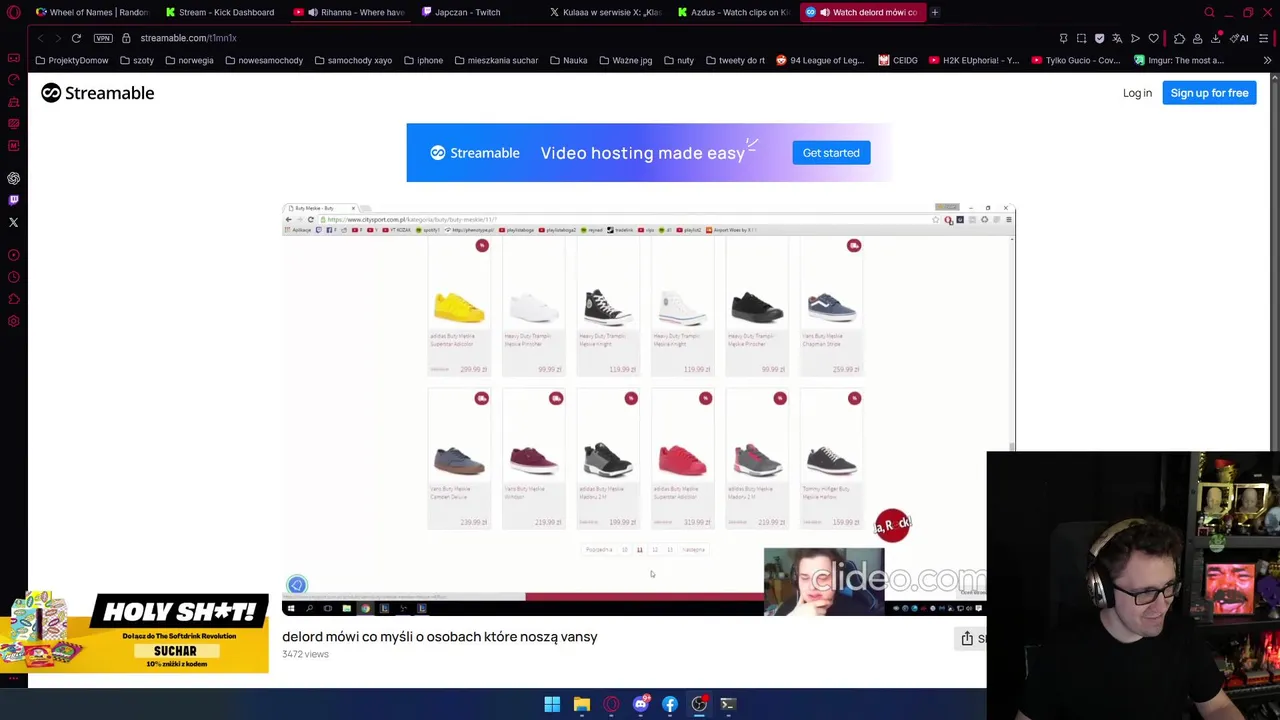Screen dimensions: 1280x720
Task: Switch to Rihanna YouTube tab
Action: tap(349, 12)
